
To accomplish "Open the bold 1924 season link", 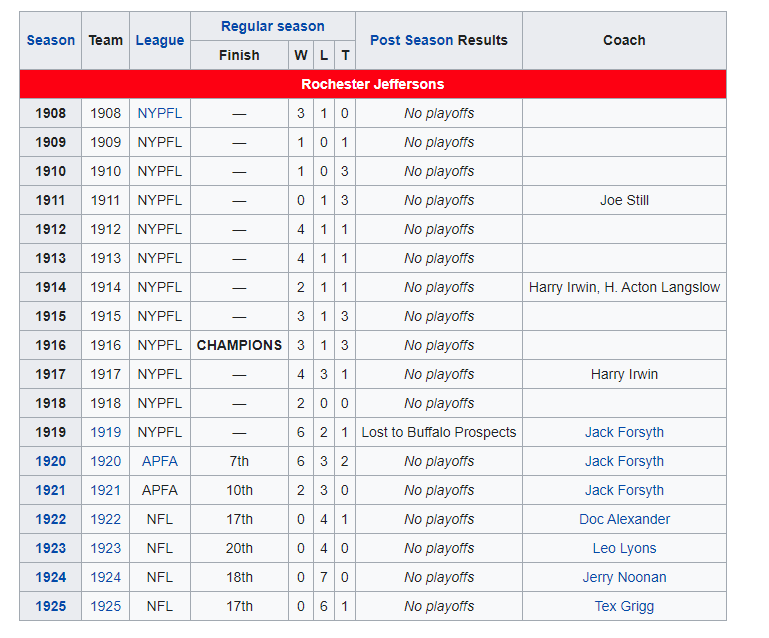I will click(x=51, y=577).
